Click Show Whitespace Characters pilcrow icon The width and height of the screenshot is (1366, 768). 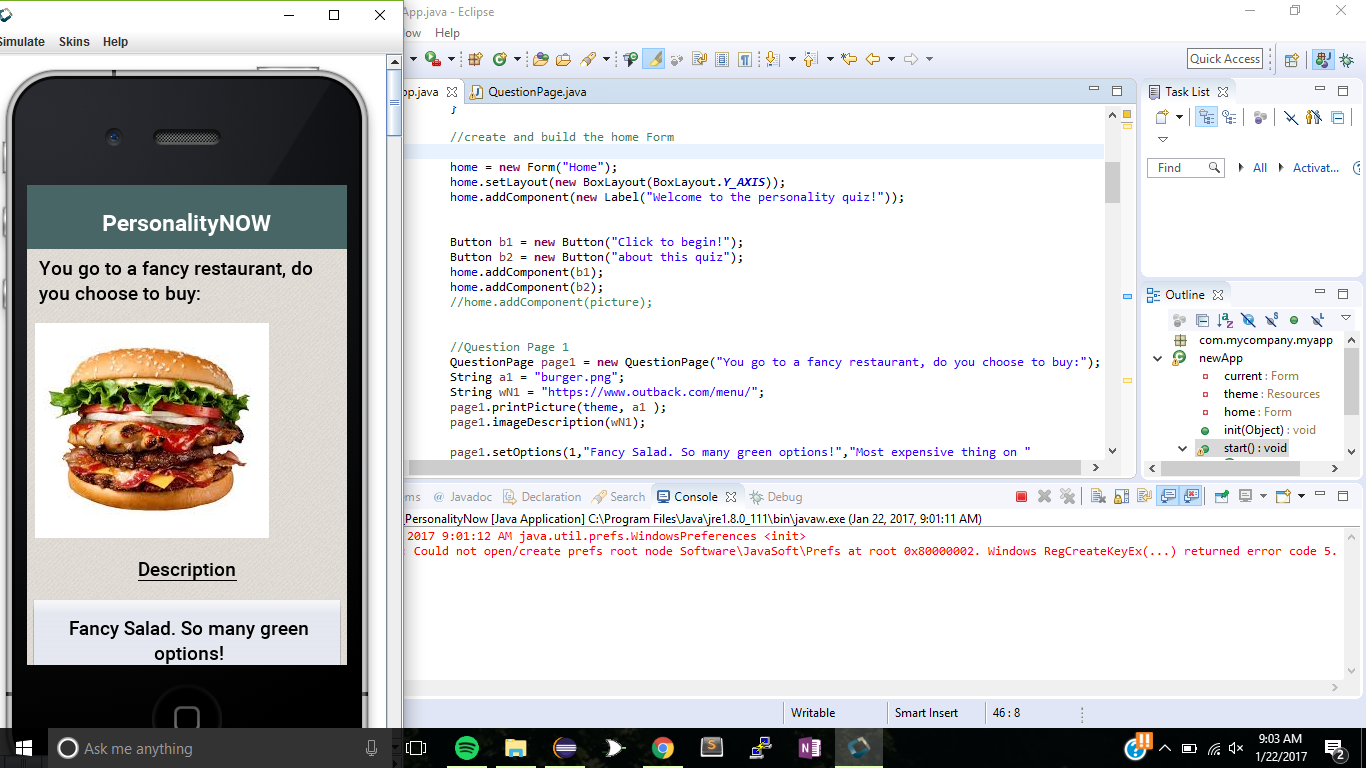click(745, 59)
